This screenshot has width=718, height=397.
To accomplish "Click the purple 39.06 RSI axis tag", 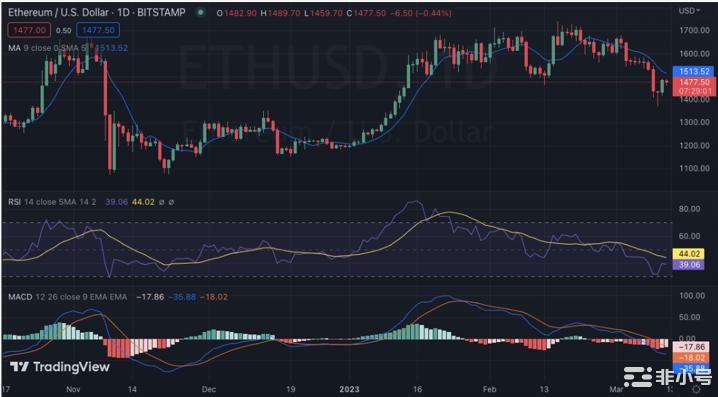I will (x=688, y=264).
